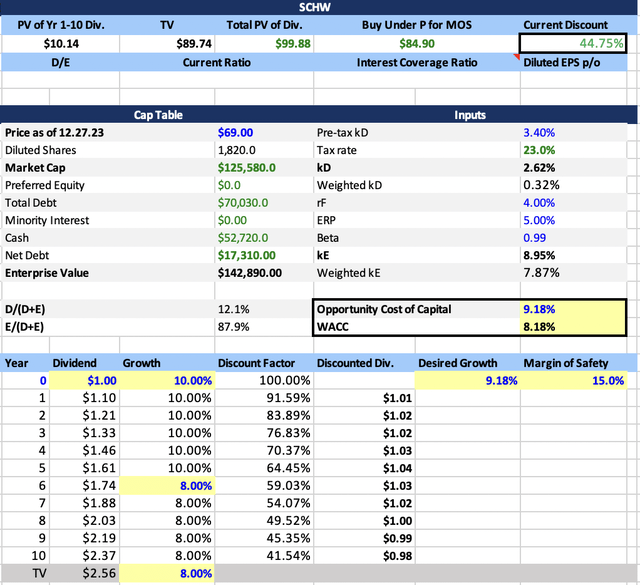Select the Market Cap value $125,580.0

264,168
